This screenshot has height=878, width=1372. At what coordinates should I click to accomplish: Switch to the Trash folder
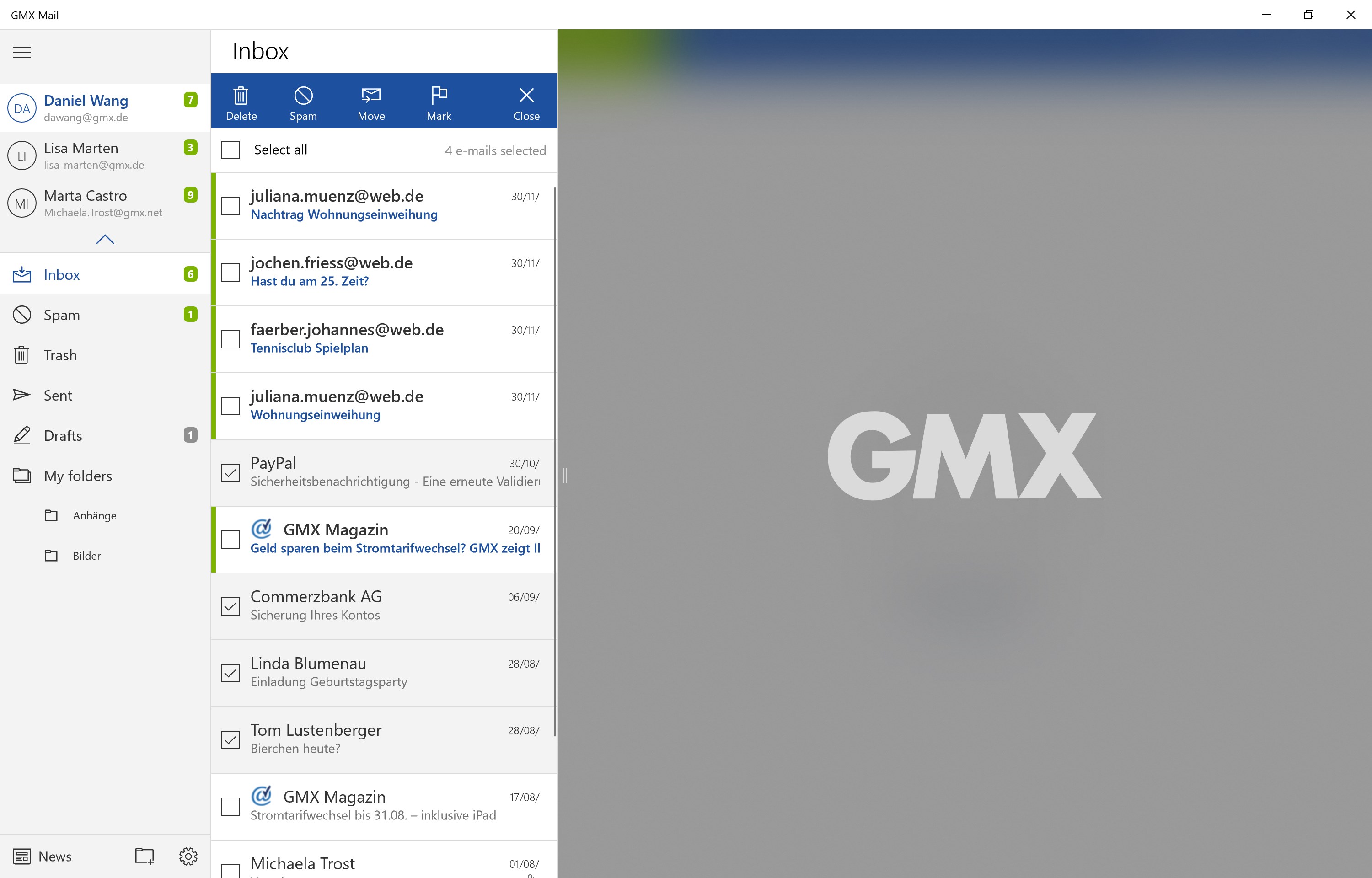pyautogui.click(x=60, y=354)
